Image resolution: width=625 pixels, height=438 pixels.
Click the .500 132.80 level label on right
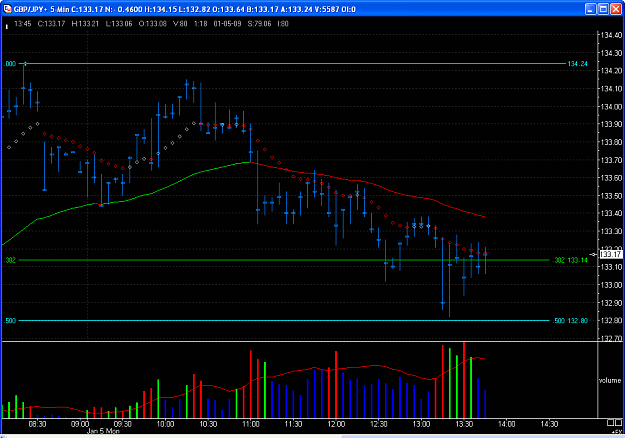coord(570,320)
